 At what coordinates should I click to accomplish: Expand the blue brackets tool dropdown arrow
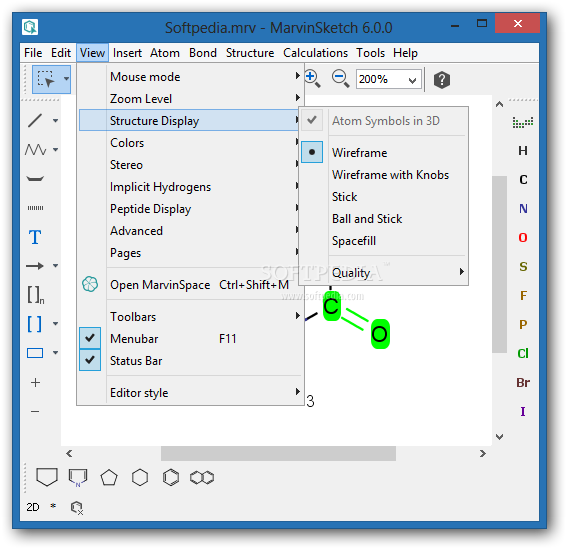coord(55,324)
